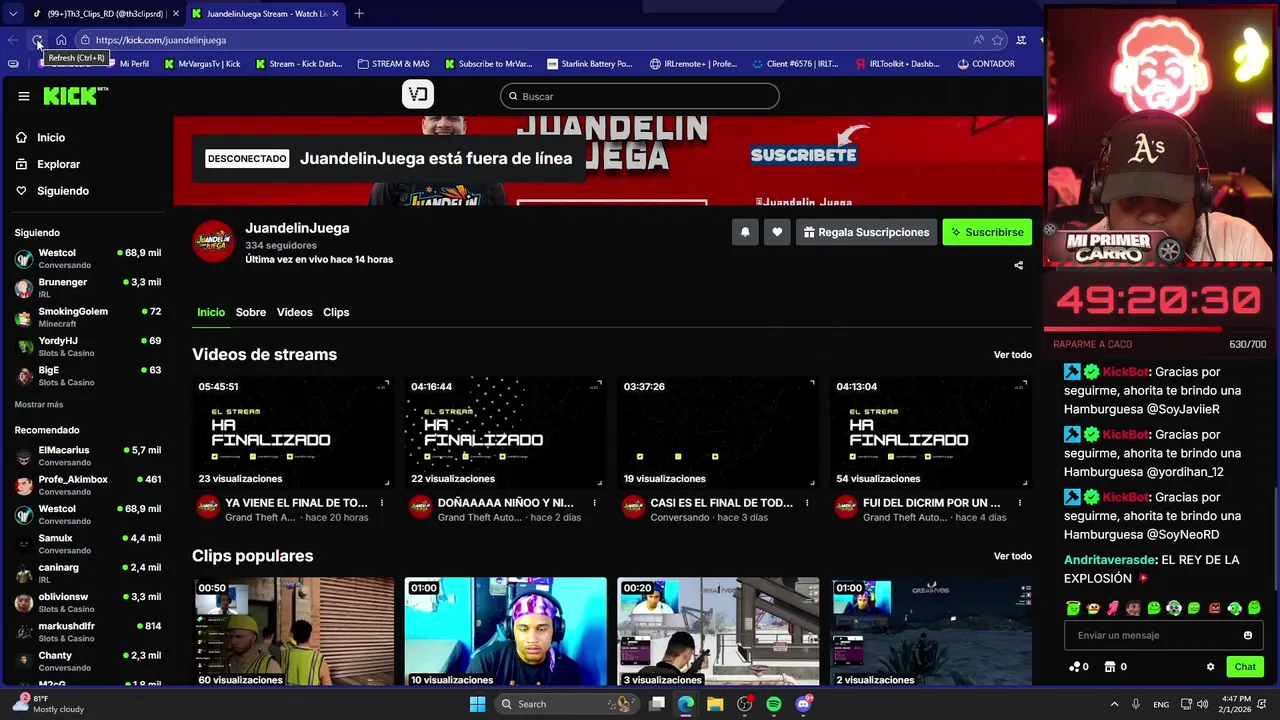Open Profe_Akimbox recommended channel

click(88, 485)
